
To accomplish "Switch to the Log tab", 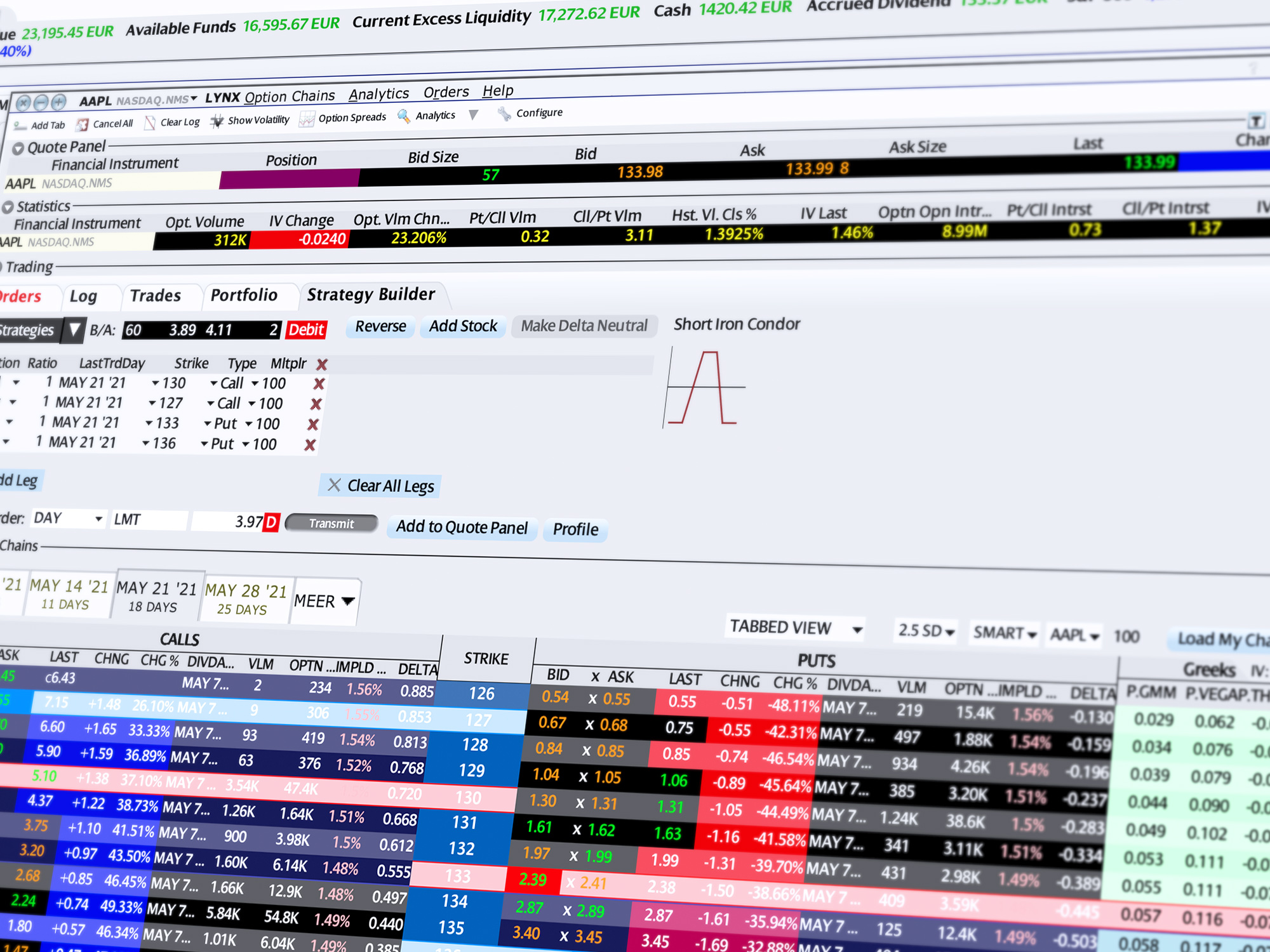I will pos(83,296).
